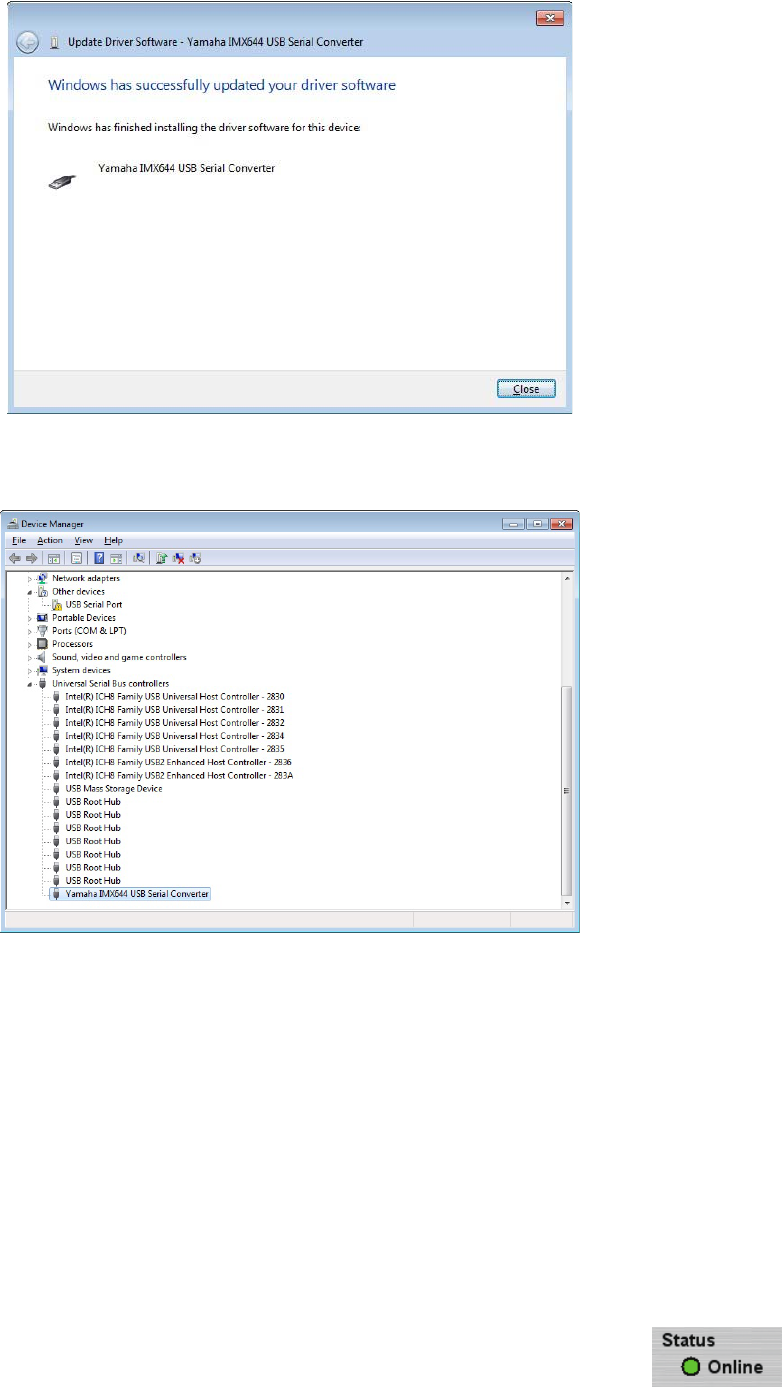Click the Network adapters category icon
This screenshot has height=1387, width=782.
coord(43,578)
